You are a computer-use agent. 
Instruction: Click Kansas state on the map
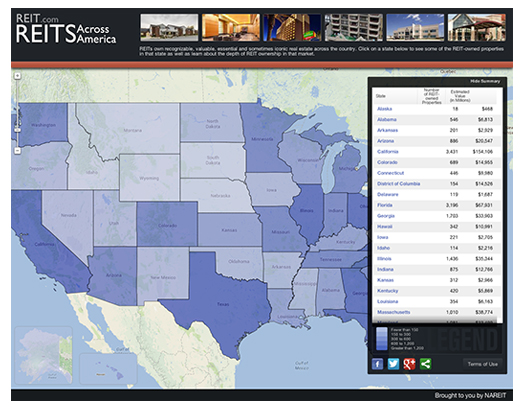coord(229,230)
